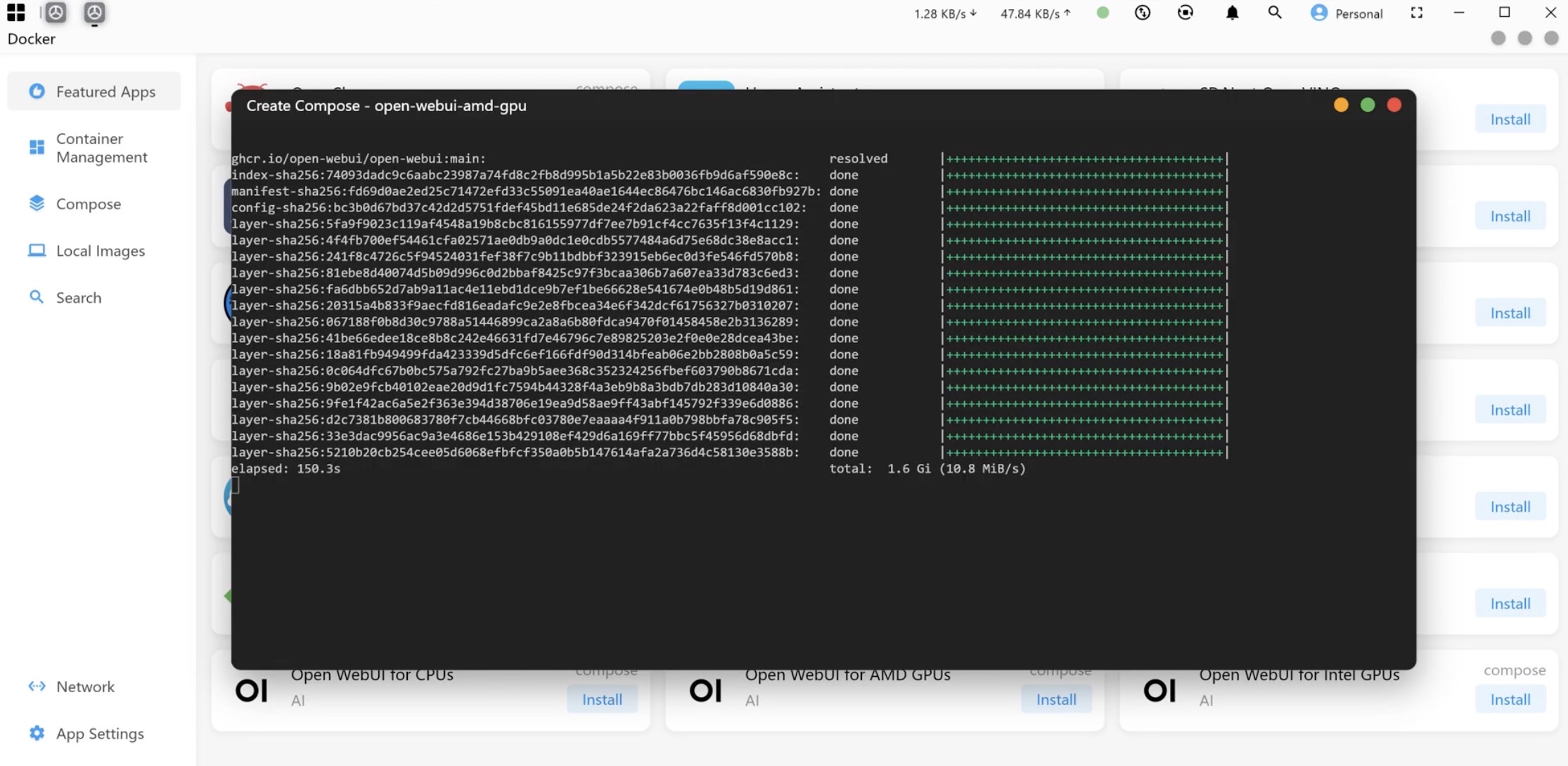Click the Local Images laptop icon

pos(37,251)
